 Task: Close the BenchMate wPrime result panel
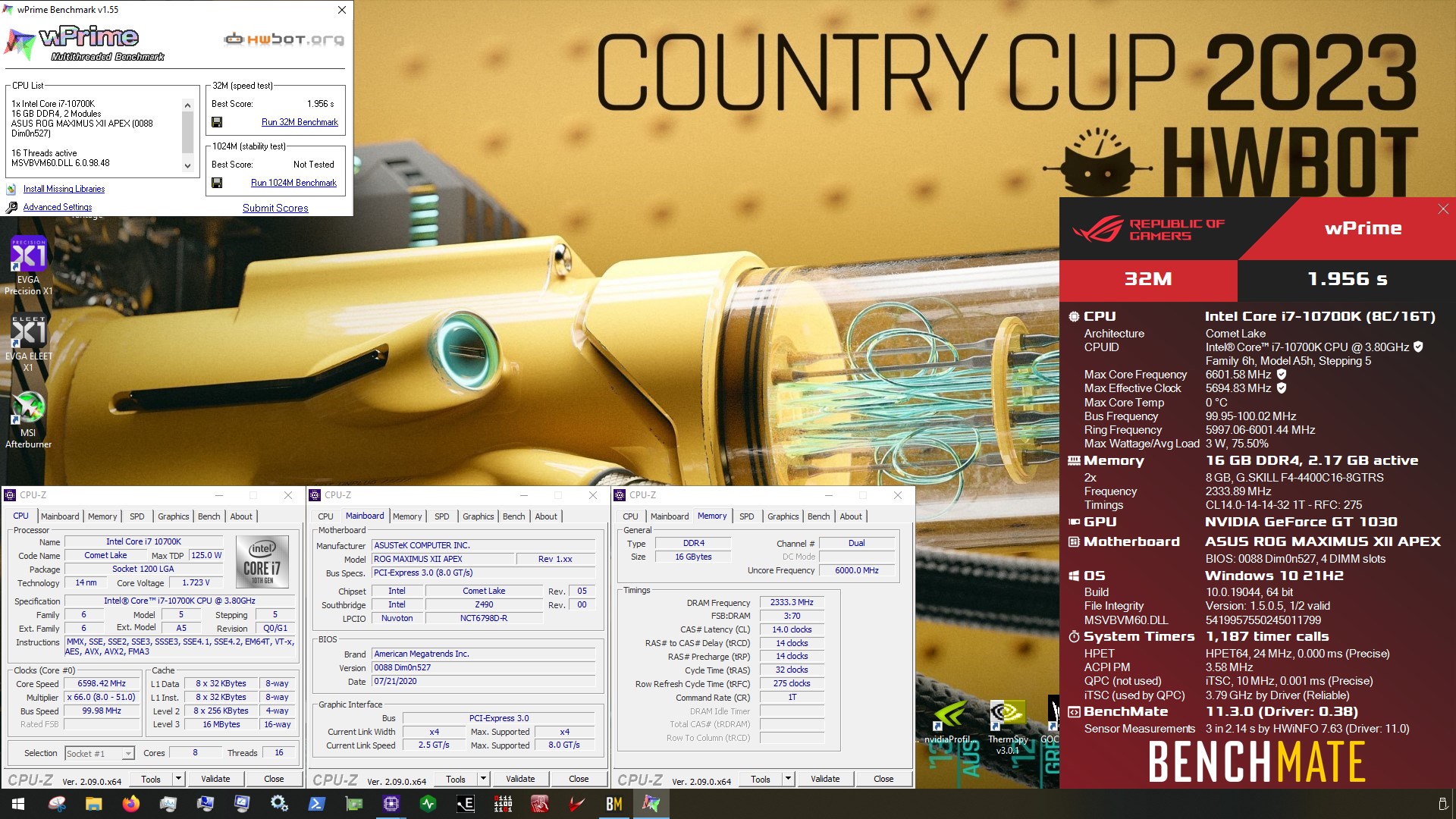[1443, 209]
